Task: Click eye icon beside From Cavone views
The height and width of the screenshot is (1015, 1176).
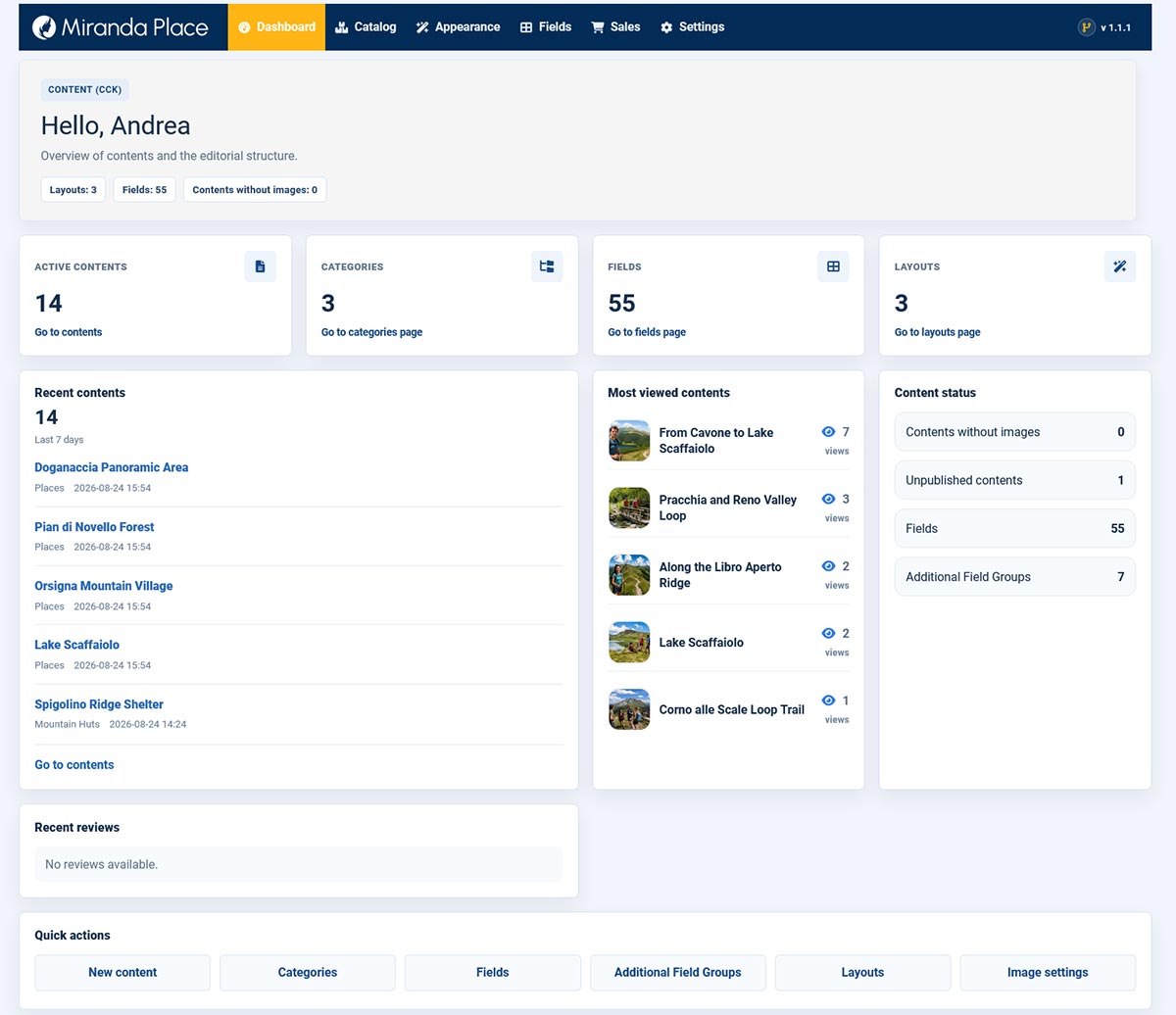Action: pos(829,432)
